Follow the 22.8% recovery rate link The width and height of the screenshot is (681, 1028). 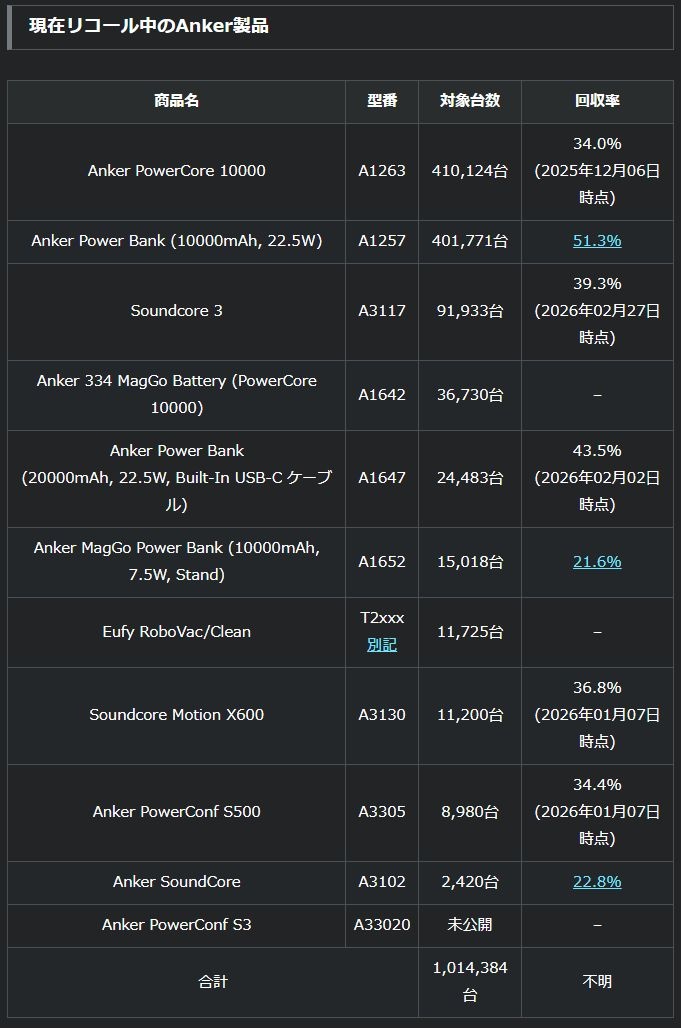[x=597, y=882]
